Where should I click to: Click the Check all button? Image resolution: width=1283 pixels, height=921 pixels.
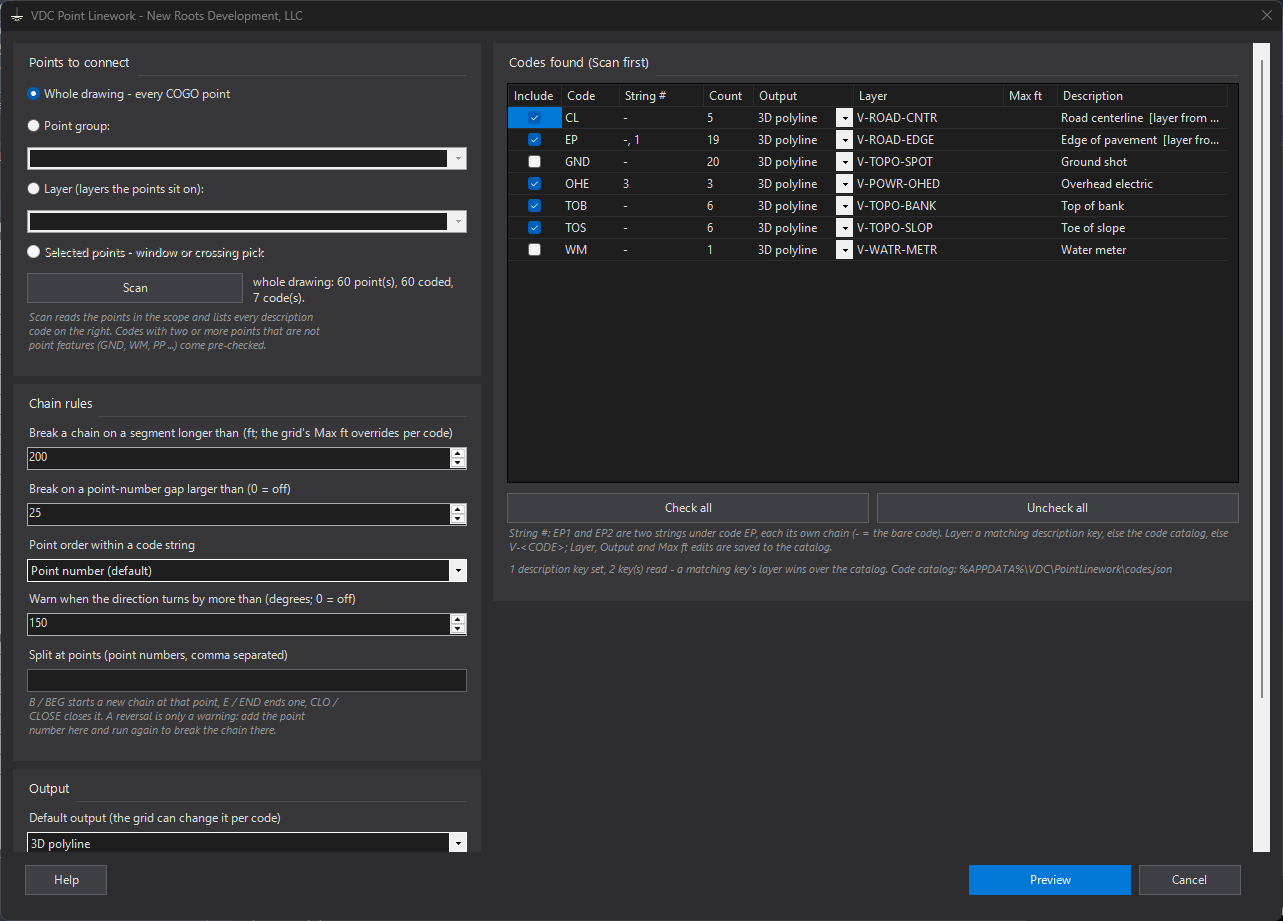[x=688, y=508]
